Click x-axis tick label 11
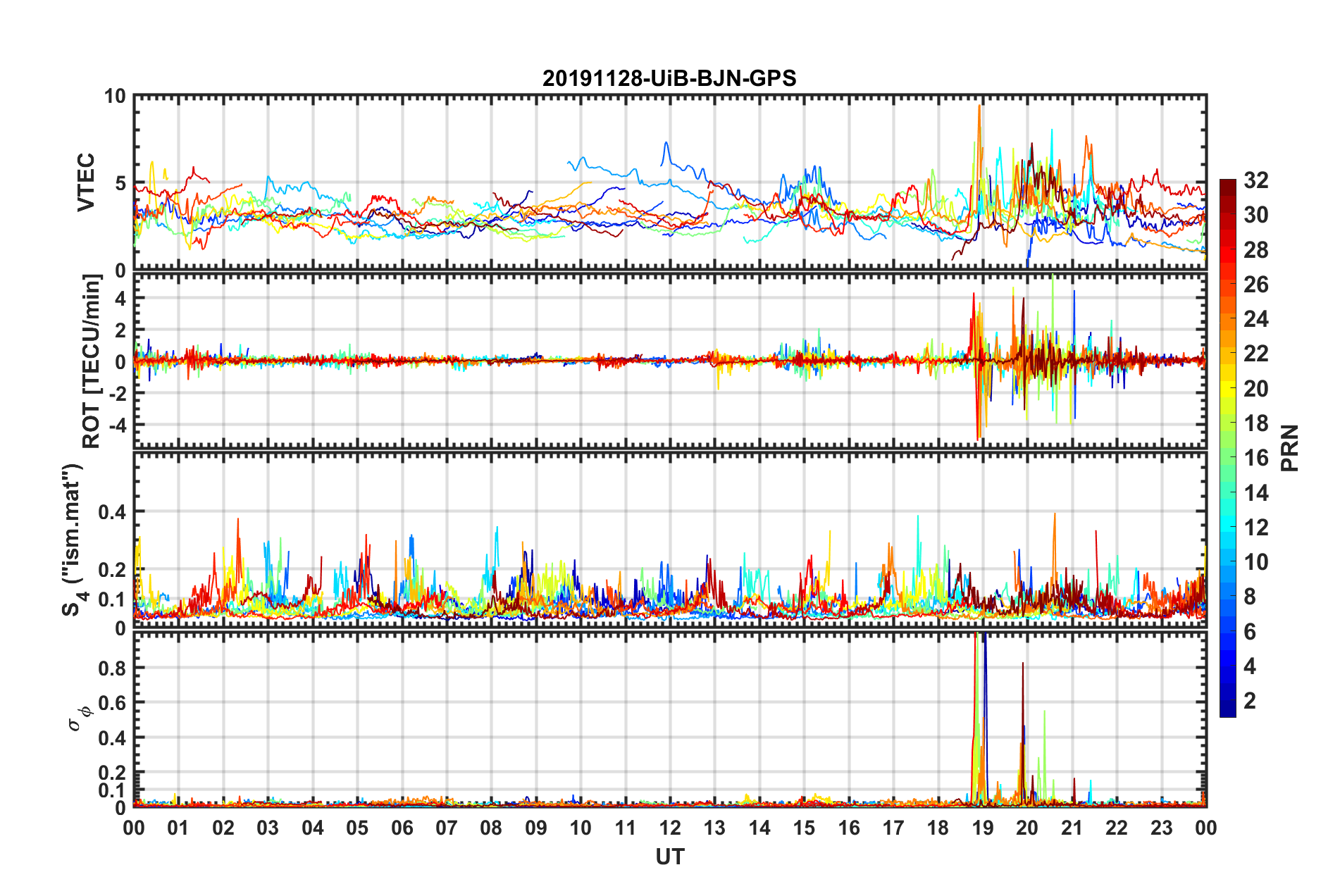The height and width of the screenshot is (896, 1340). [626, 828]
